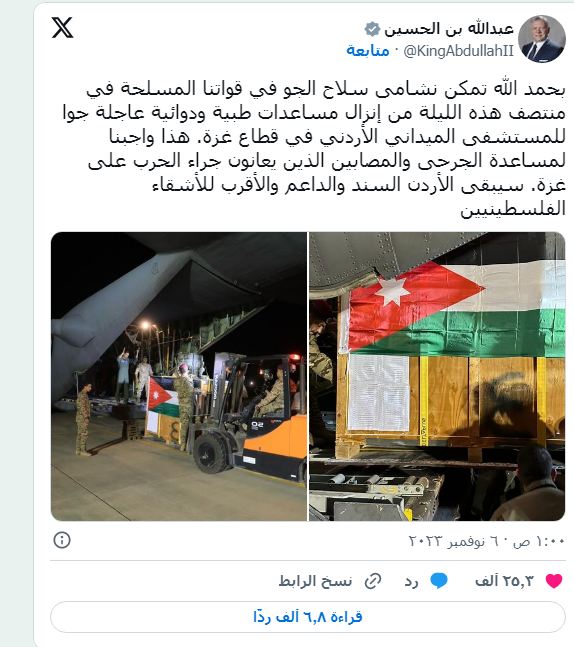
Task: Open the tweet timestamp 6 November 2023
Action: click(486, 541)
